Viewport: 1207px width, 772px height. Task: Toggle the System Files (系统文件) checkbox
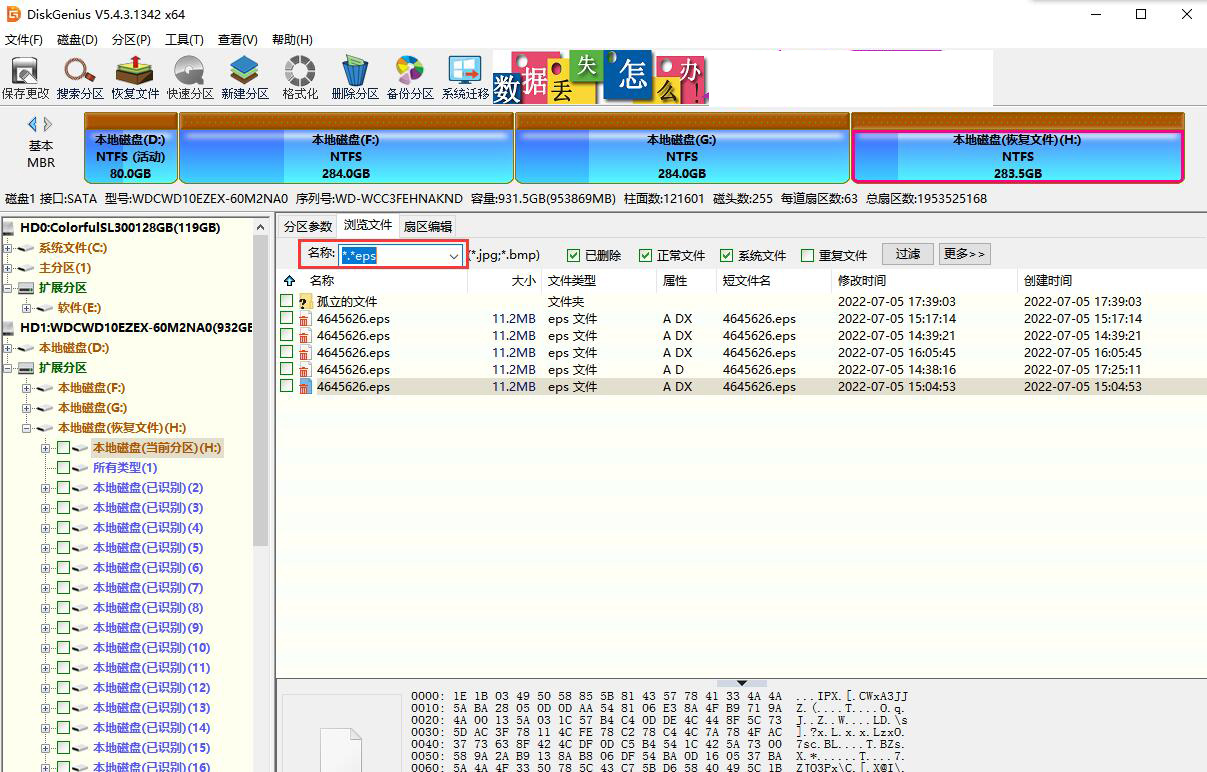coord(727,256)
